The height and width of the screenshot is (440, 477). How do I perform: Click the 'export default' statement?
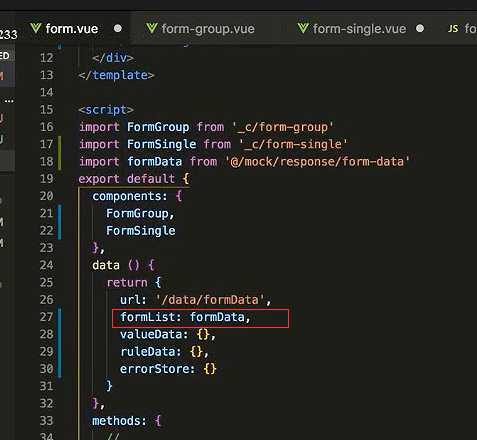point(127,179)
